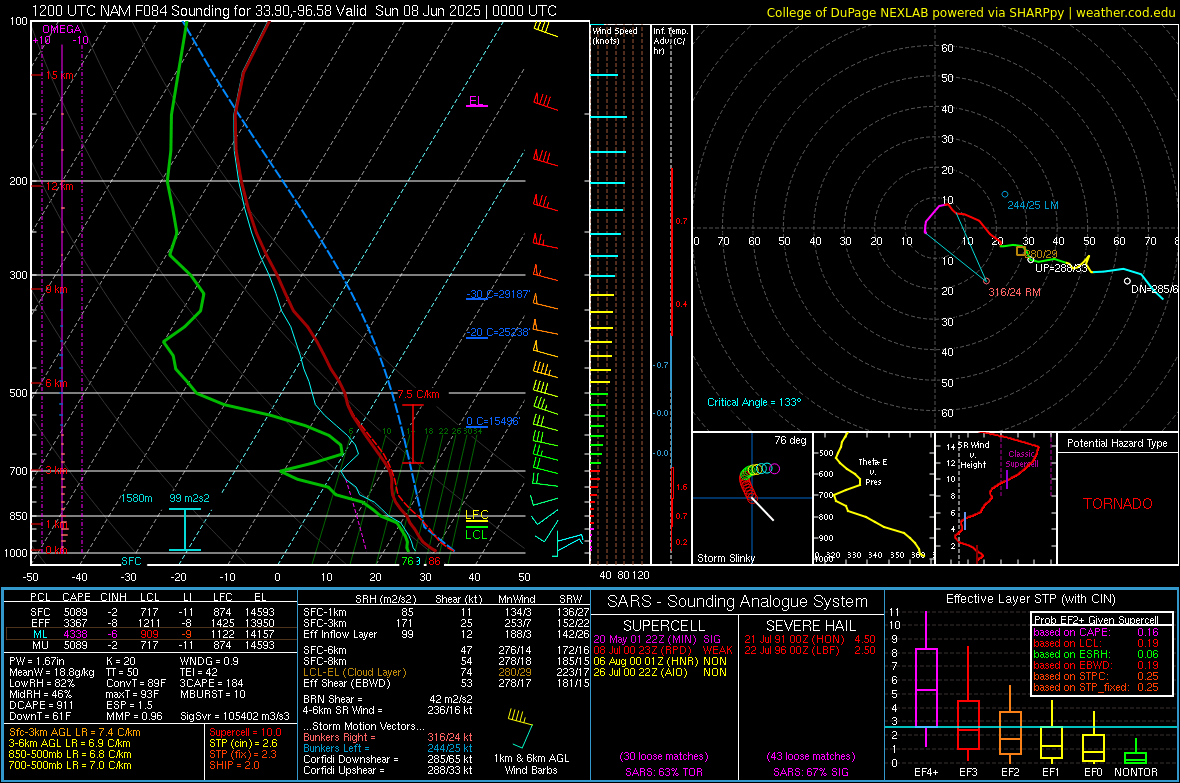Click the Eff Shear (EBWD) row

coord(446,684)
